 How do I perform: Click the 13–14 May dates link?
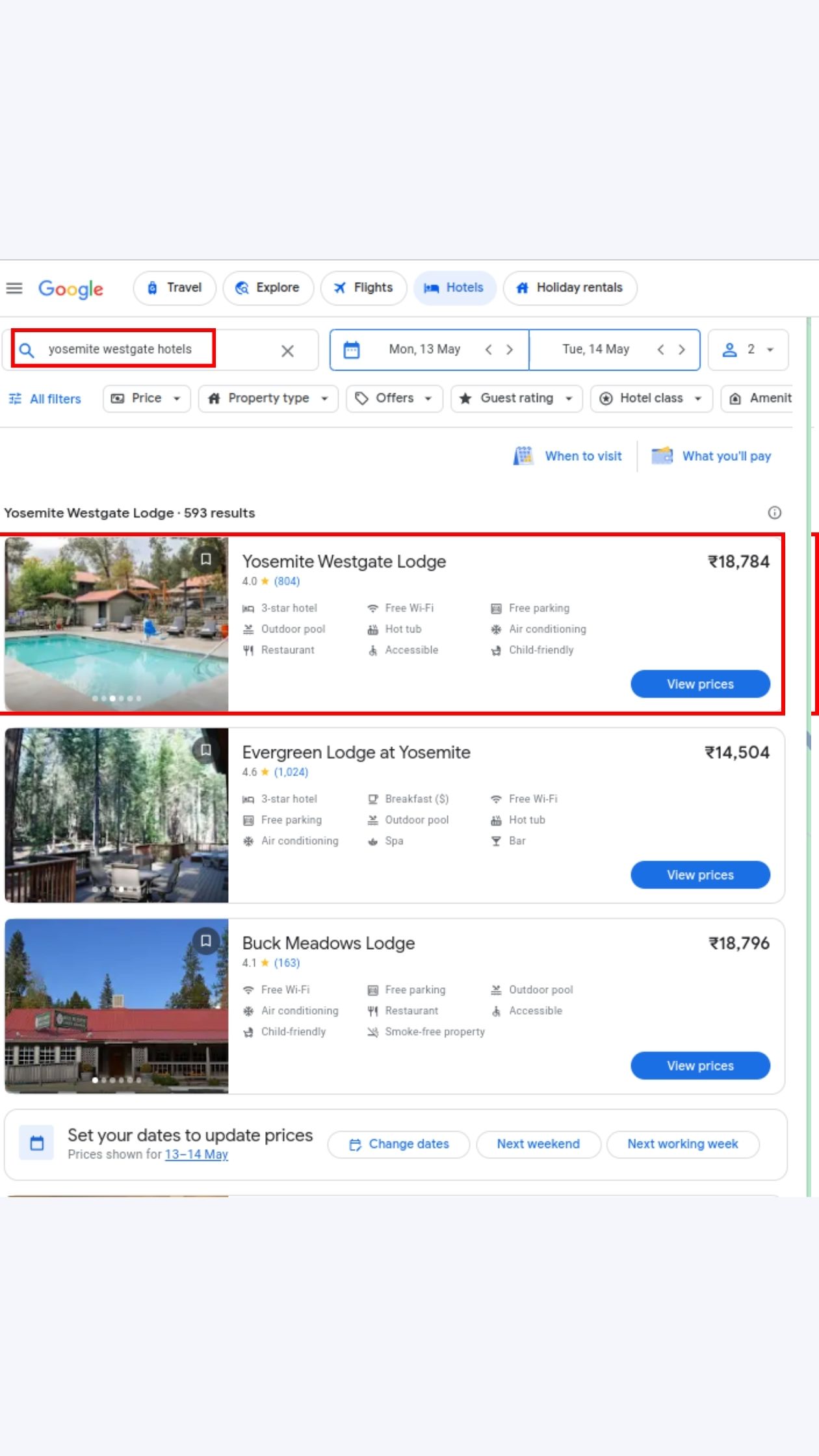pos(196,1154)
